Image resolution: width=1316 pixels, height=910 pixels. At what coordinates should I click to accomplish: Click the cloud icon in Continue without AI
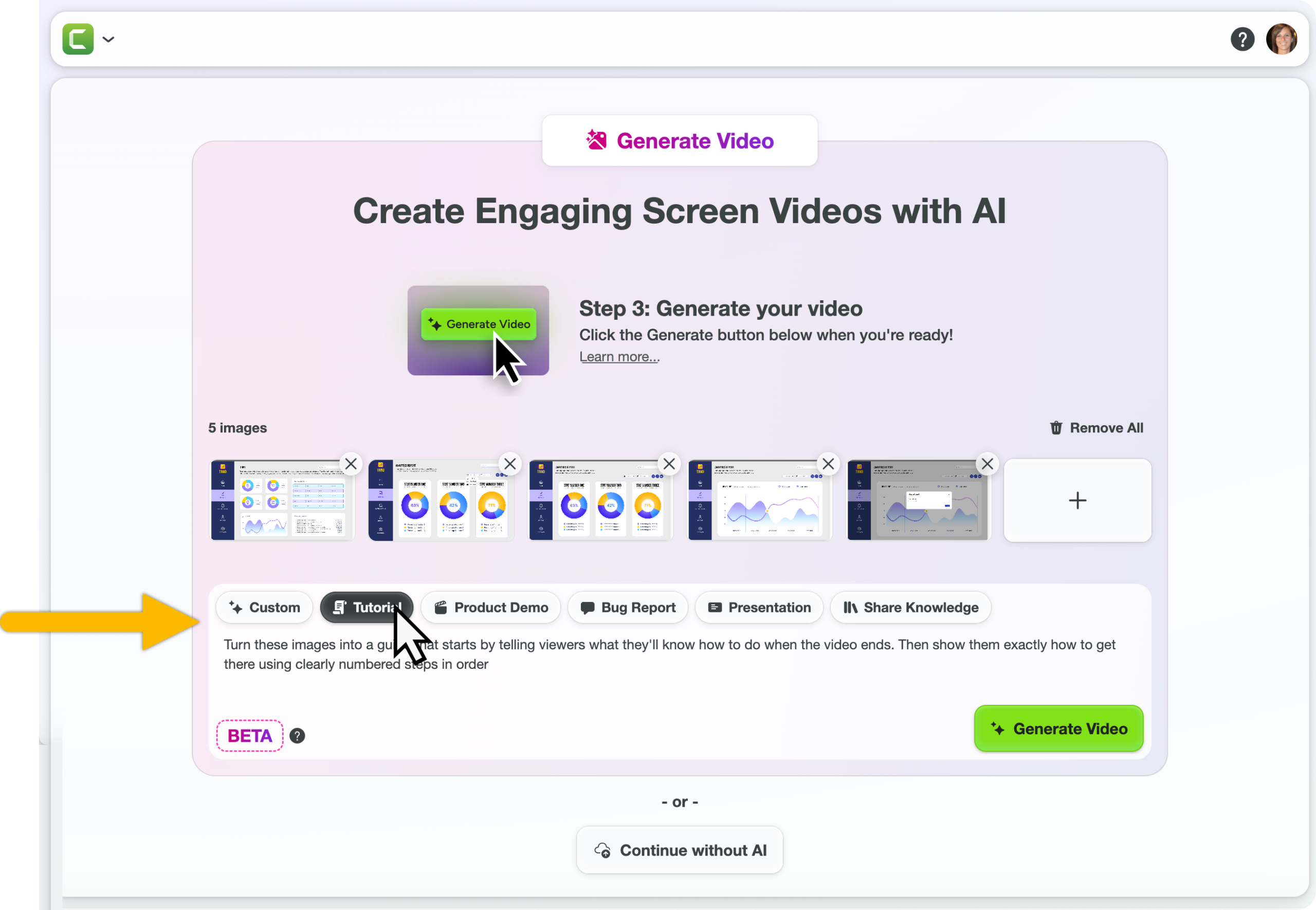click(602, 850)
